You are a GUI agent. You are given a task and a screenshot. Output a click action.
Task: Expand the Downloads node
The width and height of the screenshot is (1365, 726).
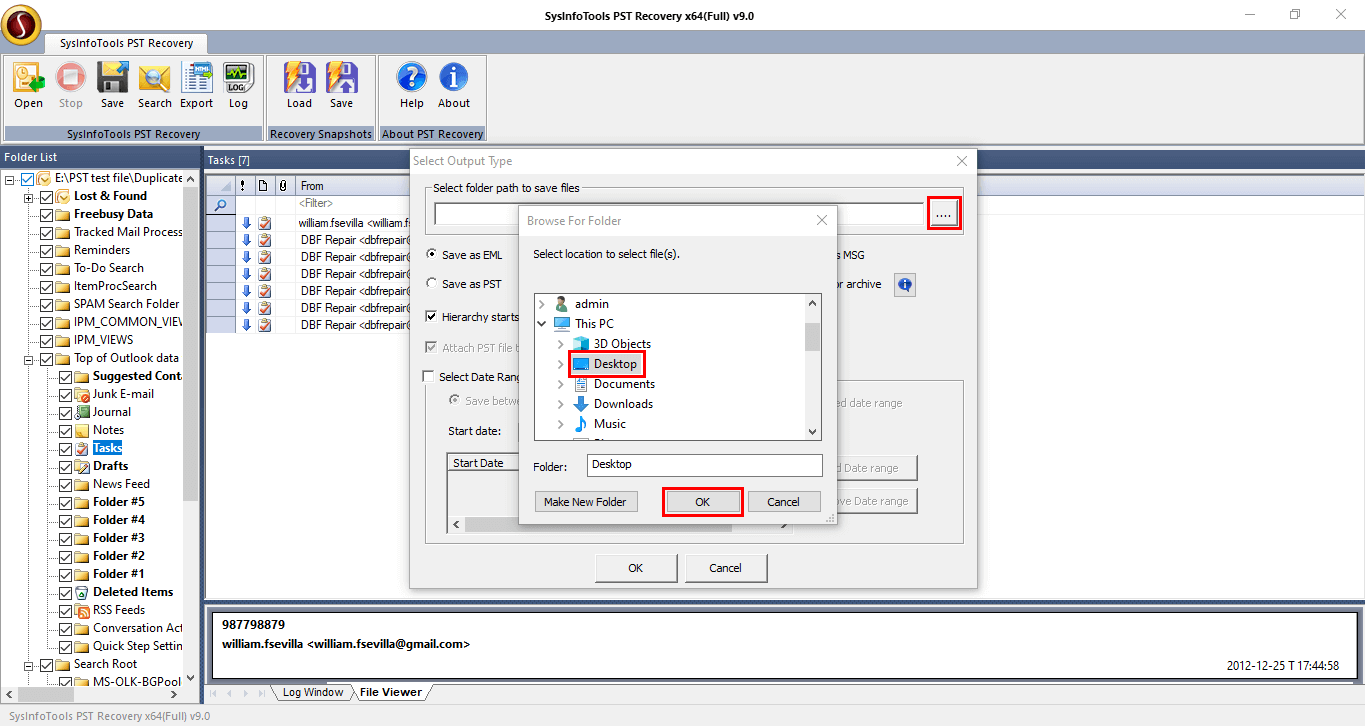[561, 404]
